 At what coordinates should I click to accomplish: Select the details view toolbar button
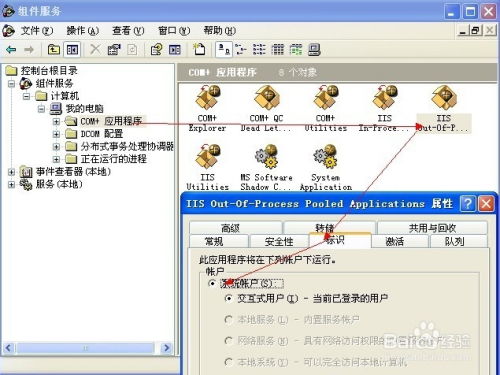278,50
